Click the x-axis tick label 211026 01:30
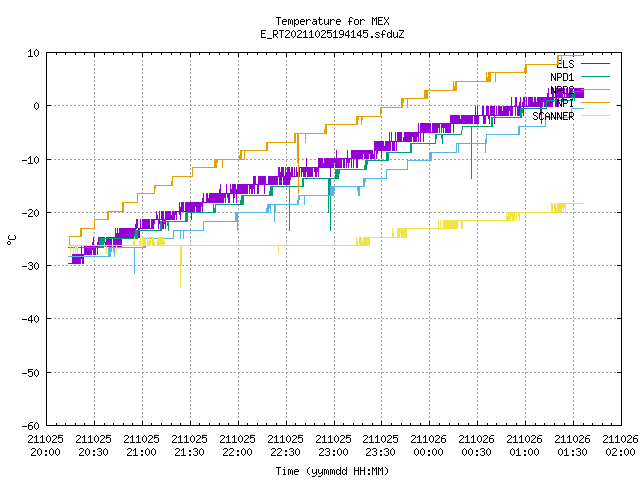Viewport: 640px width, 480px height. pos(572,445)
